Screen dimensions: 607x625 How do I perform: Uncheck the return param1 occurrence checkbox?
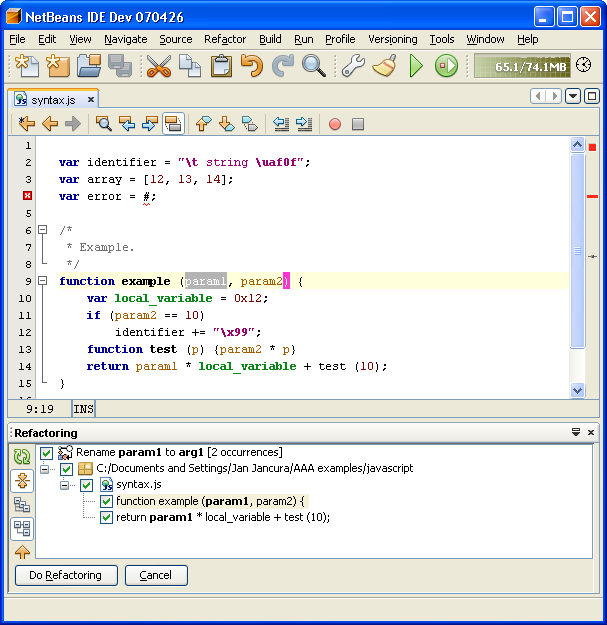coord(106,517)
